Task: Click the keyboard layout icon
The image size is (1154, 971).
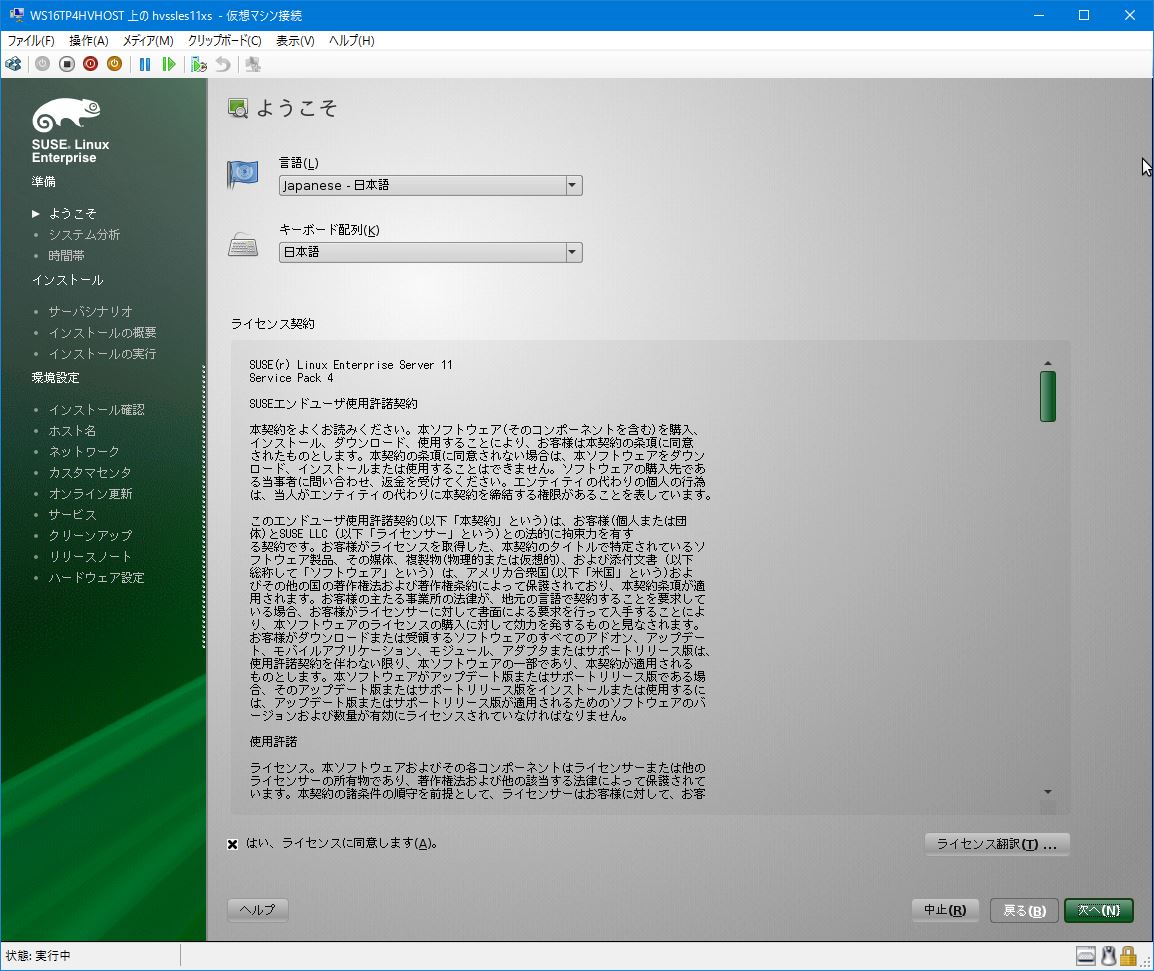Action: coord(243,244)
